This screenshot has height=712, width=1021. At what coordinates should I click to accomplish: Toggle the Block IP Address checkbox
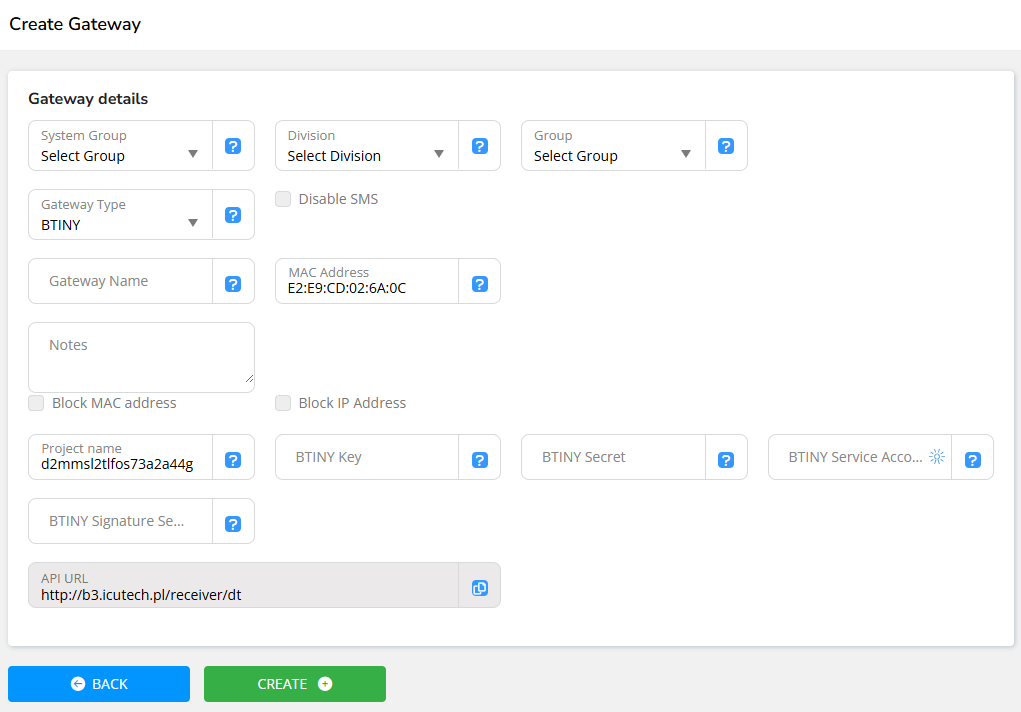click(x=283, y=403)
